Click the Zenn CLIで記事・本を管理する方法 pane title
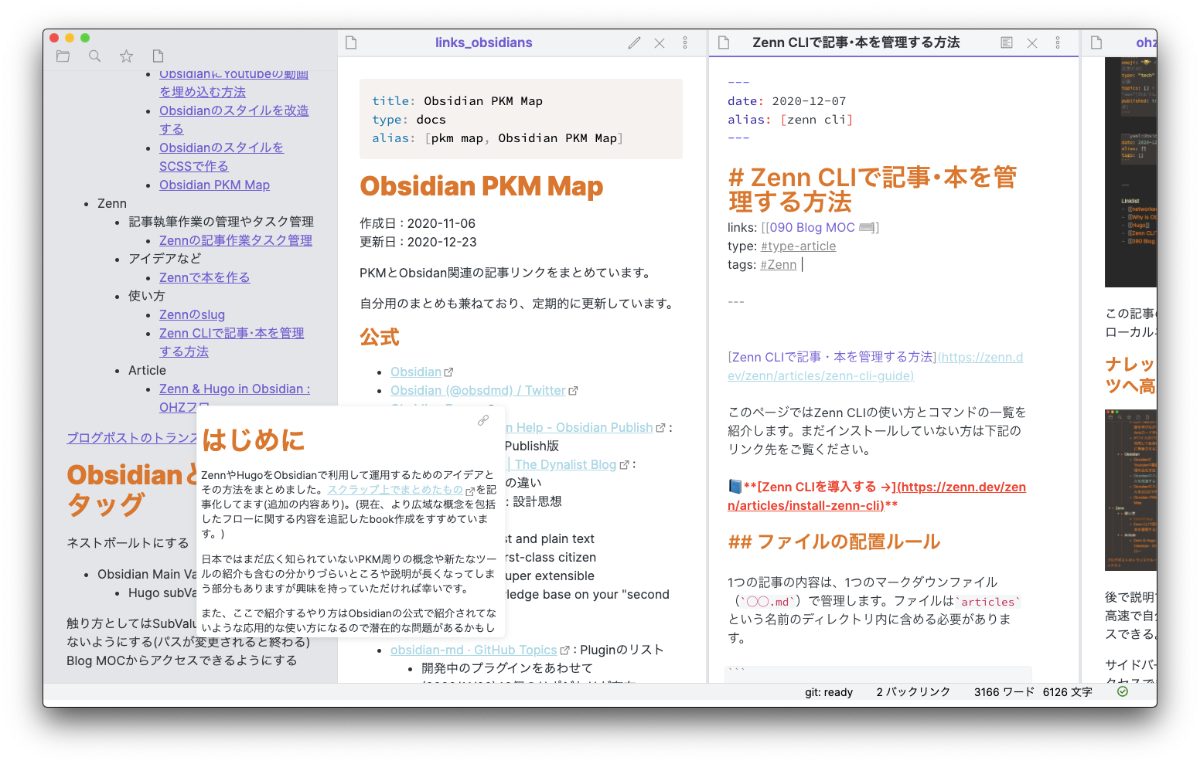 click(856, 43)
